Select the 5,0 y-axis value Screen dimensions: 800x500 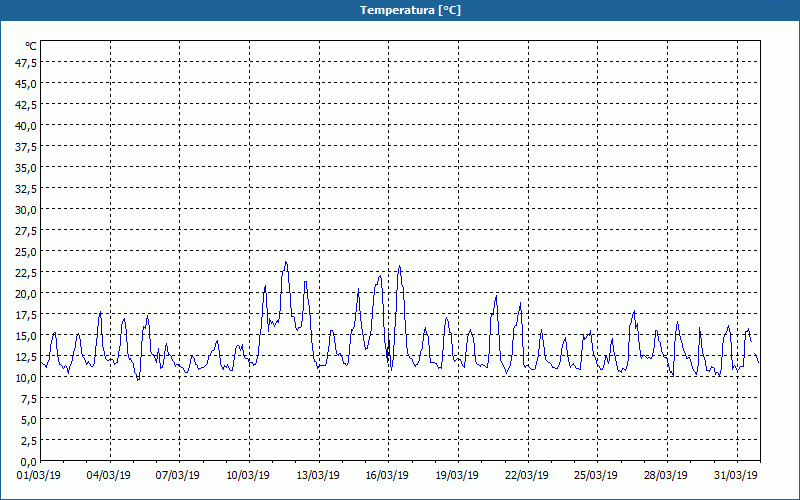coord(29,420)
